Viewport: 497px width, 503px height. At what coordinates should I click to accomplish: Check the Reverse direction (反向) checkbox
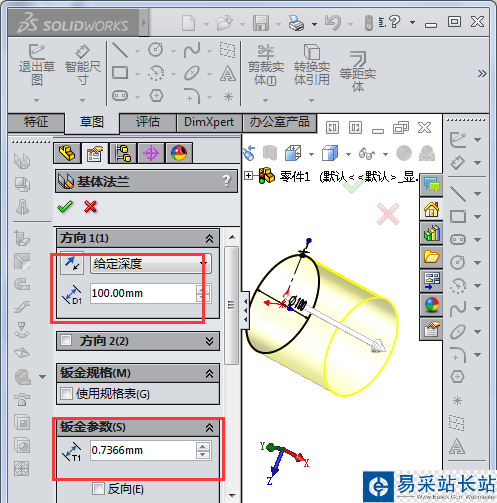pos(98,489)
